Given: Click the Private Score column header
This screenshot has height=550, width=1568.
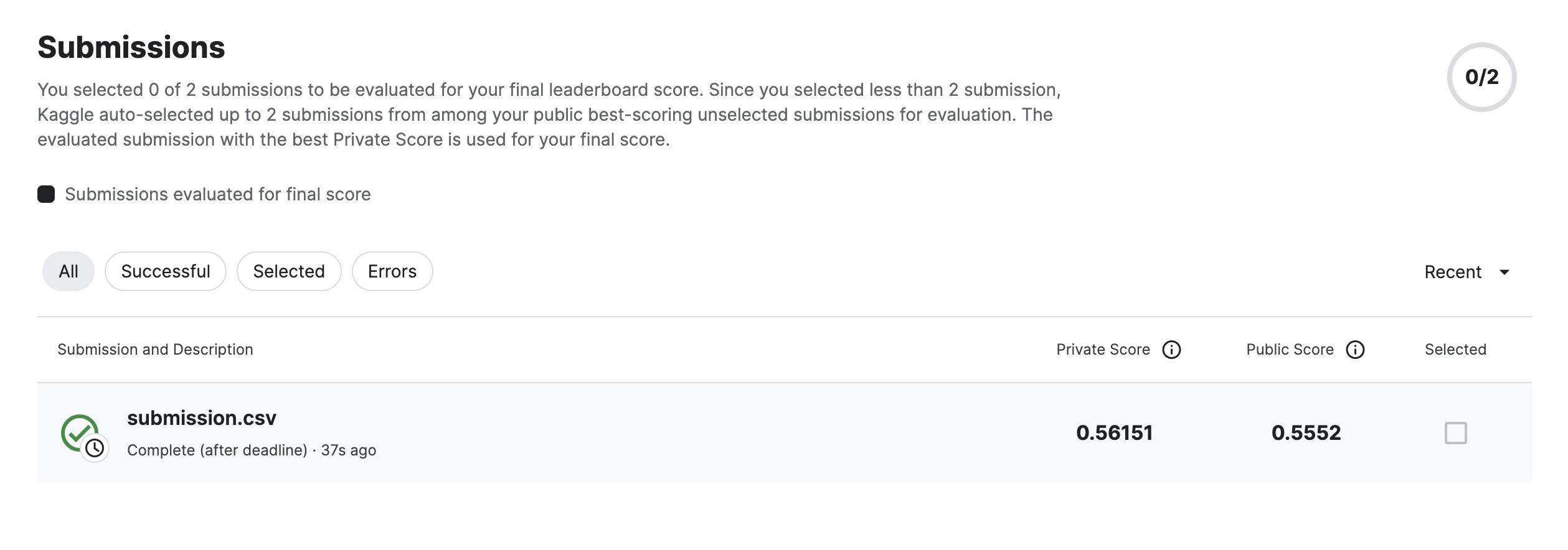Looking at the screenshot, I should pos(1103,350).
